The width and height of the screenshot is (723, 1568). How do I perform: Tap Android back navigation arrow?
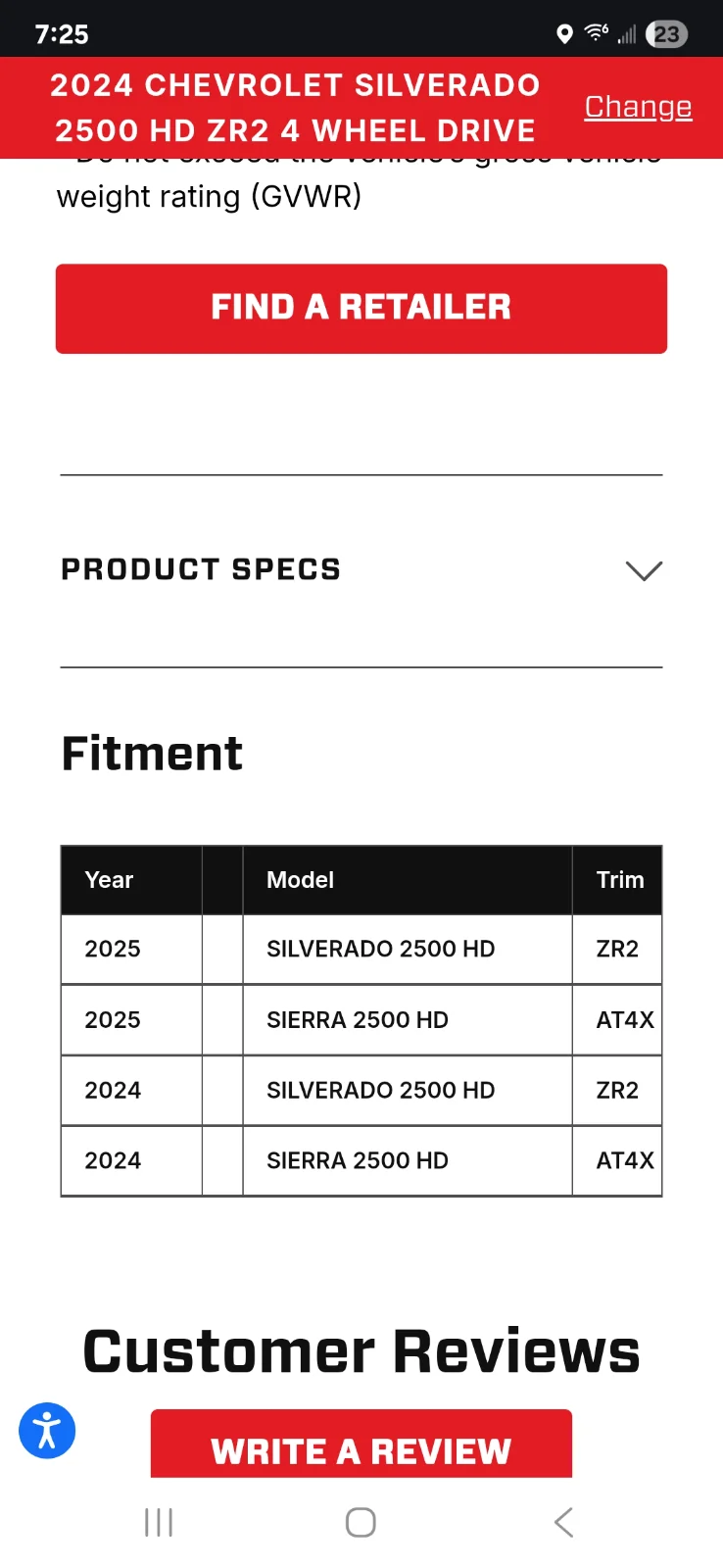[563, 1522]
